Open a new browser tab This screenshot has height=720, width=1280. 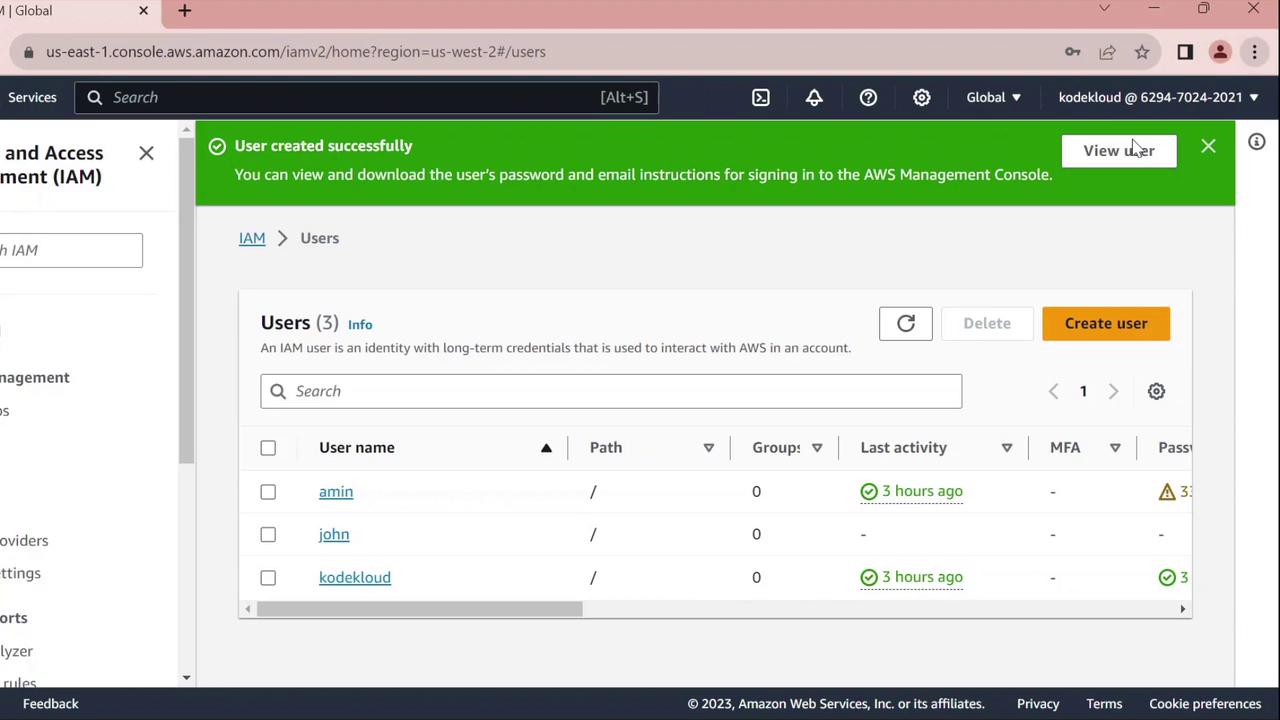click(x=184, y=10)
